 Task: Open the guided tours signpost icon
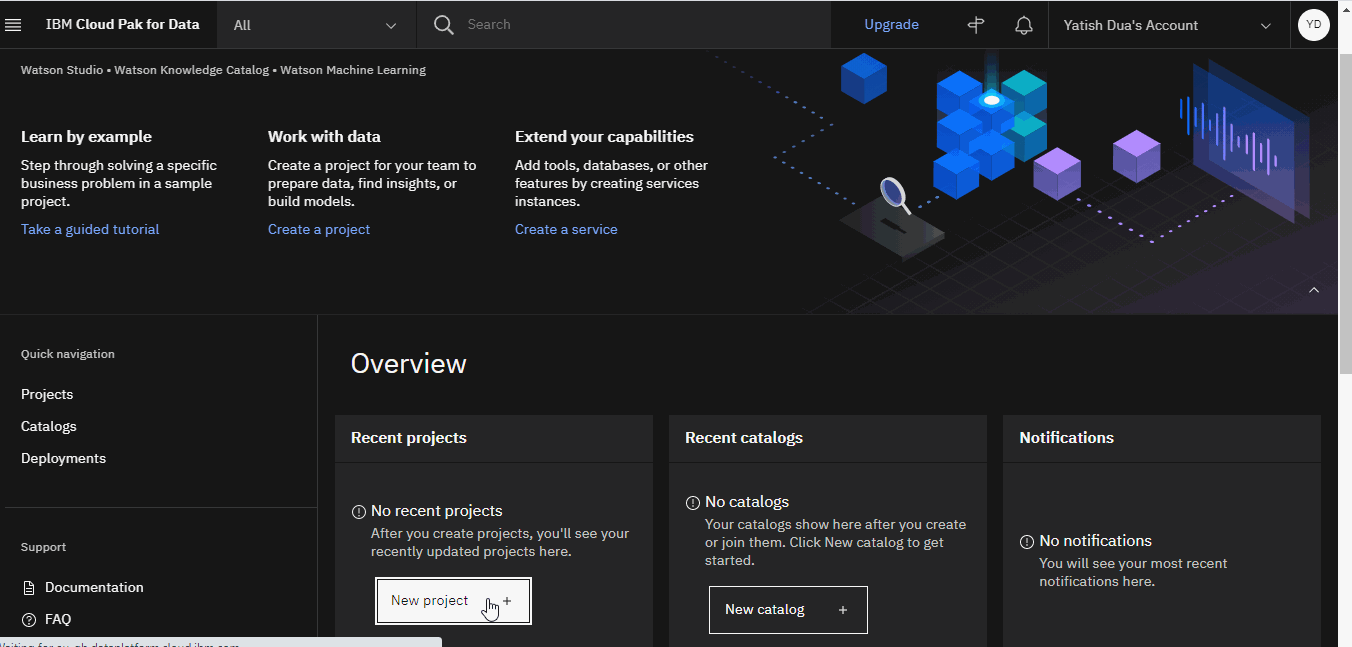coord(976,25)
